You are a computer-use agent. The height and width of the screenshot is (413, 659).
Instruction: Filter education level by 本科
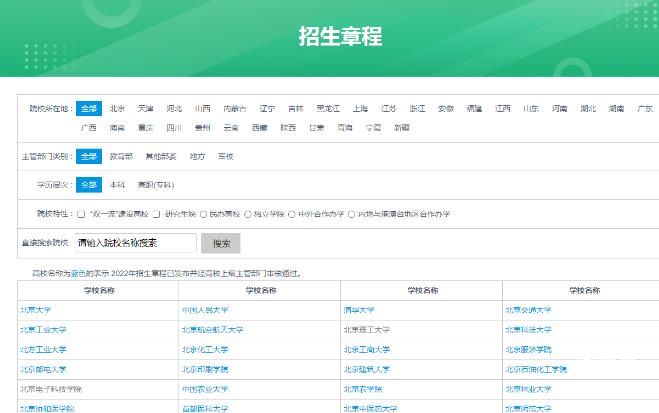pos(118,185)
